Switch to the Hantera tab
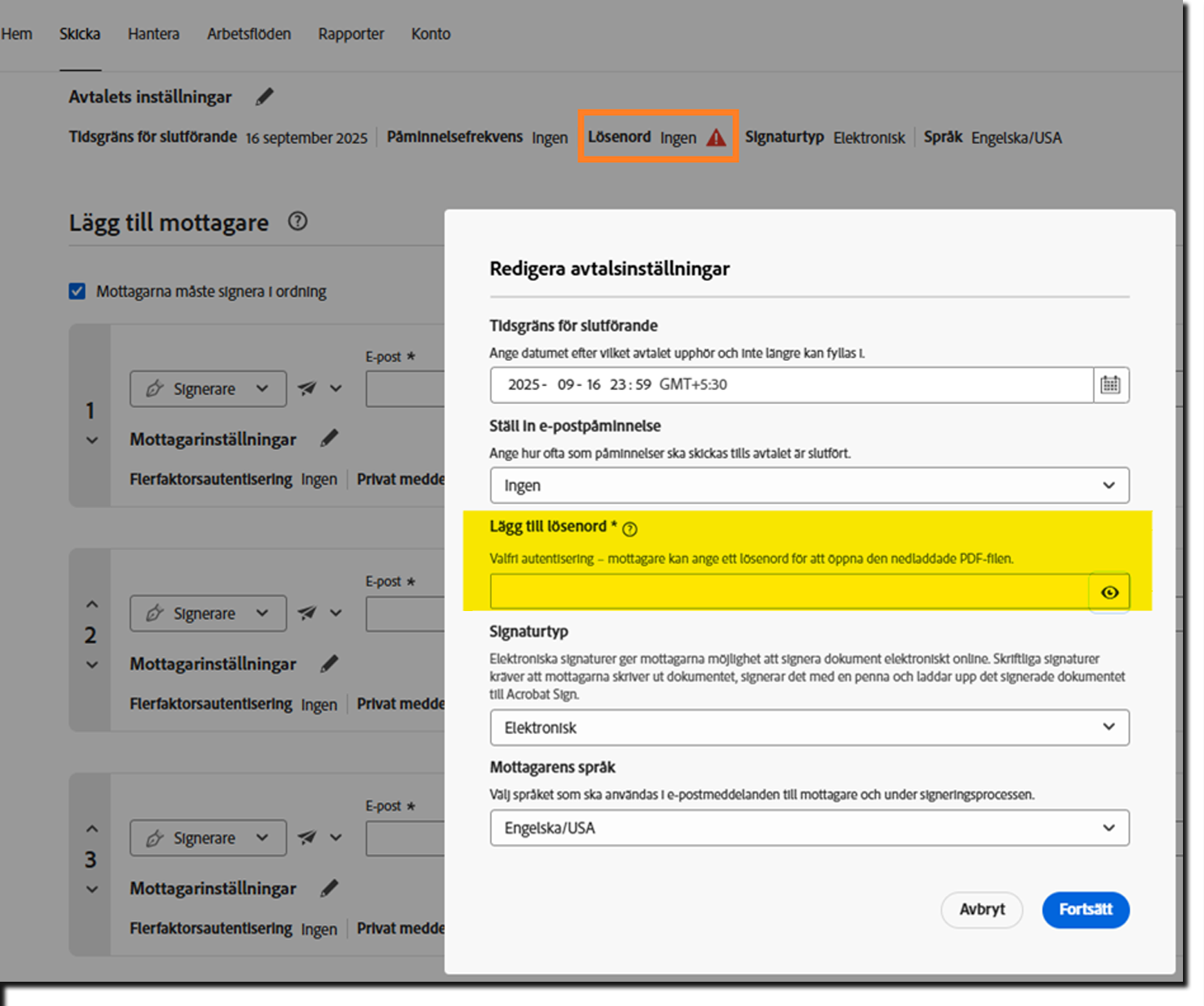 tap(153, 33)
